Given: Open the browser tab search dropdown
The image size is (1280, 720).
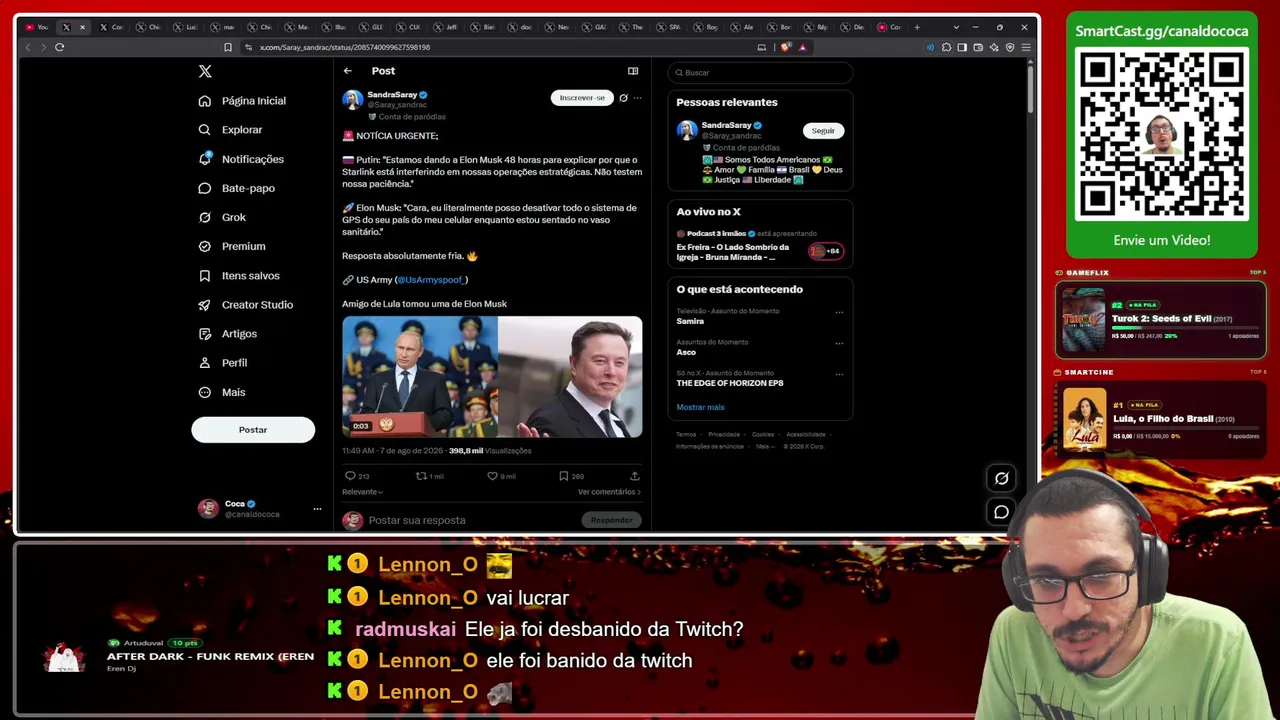Looking at the screenshot, I should pyautogui.click(x=956, y=27).
